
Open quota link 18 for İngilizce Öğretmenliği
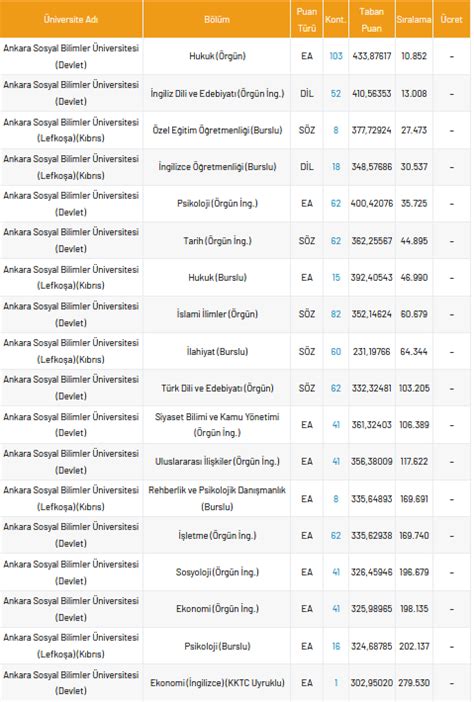click(x=336, y=167)
